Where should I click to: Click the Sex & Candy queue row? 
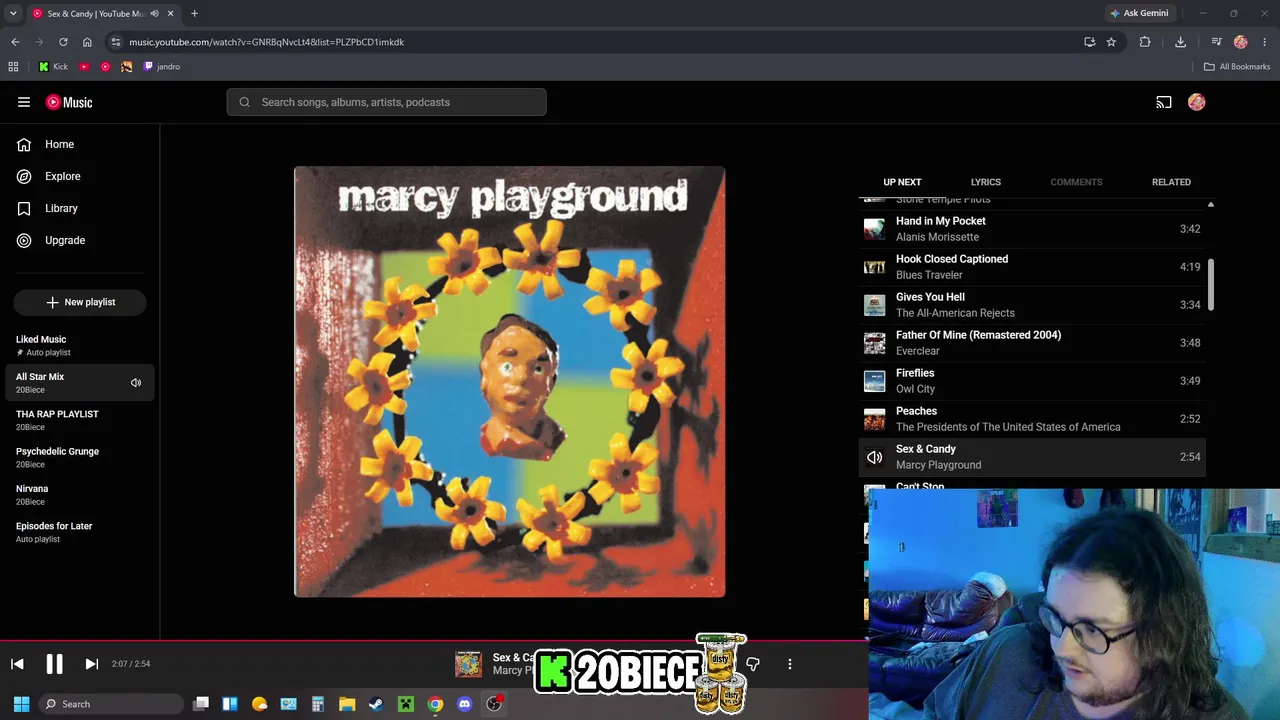click(1032, 457)
